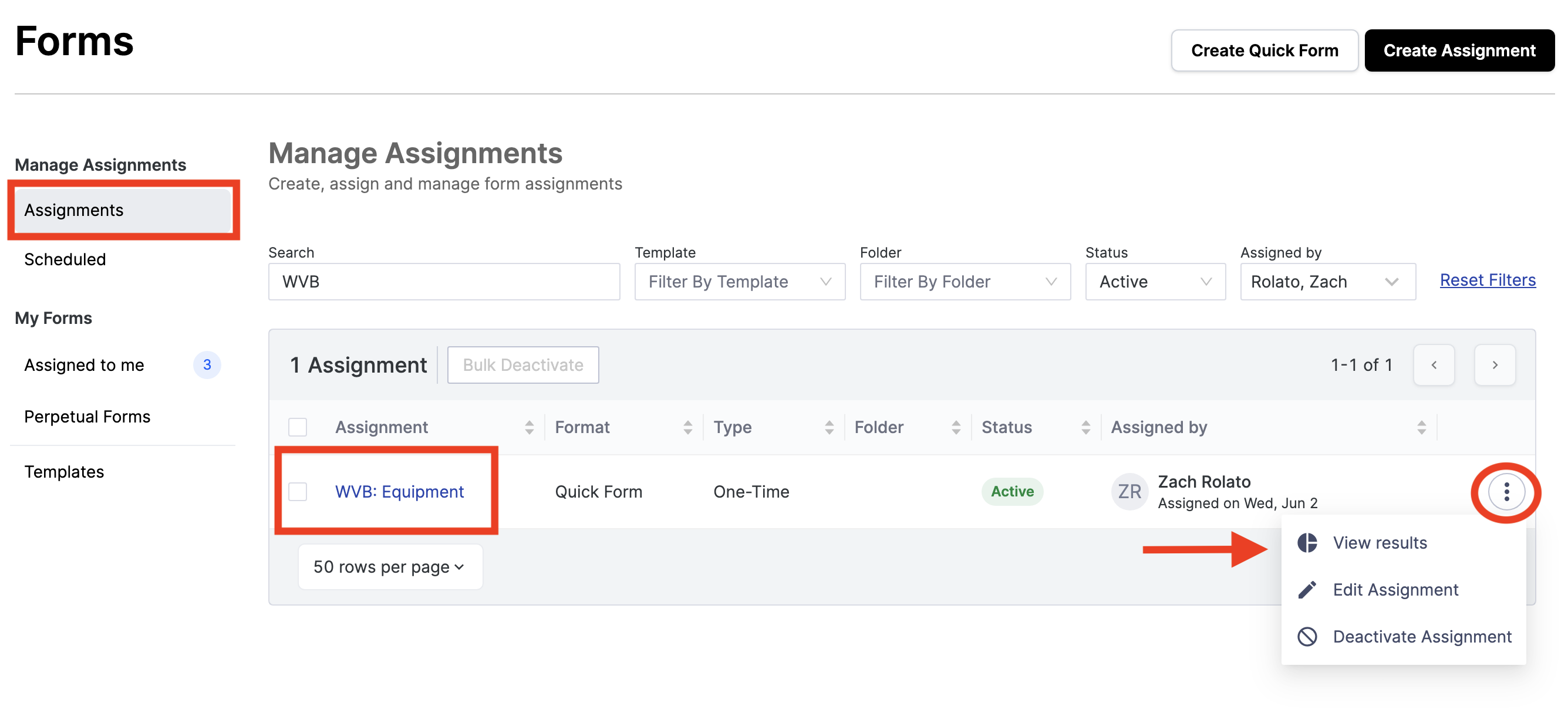Sort by Assignment column arrows
Screen dimensions: 1568x720
pyautogui.click(x=529, y=427)
